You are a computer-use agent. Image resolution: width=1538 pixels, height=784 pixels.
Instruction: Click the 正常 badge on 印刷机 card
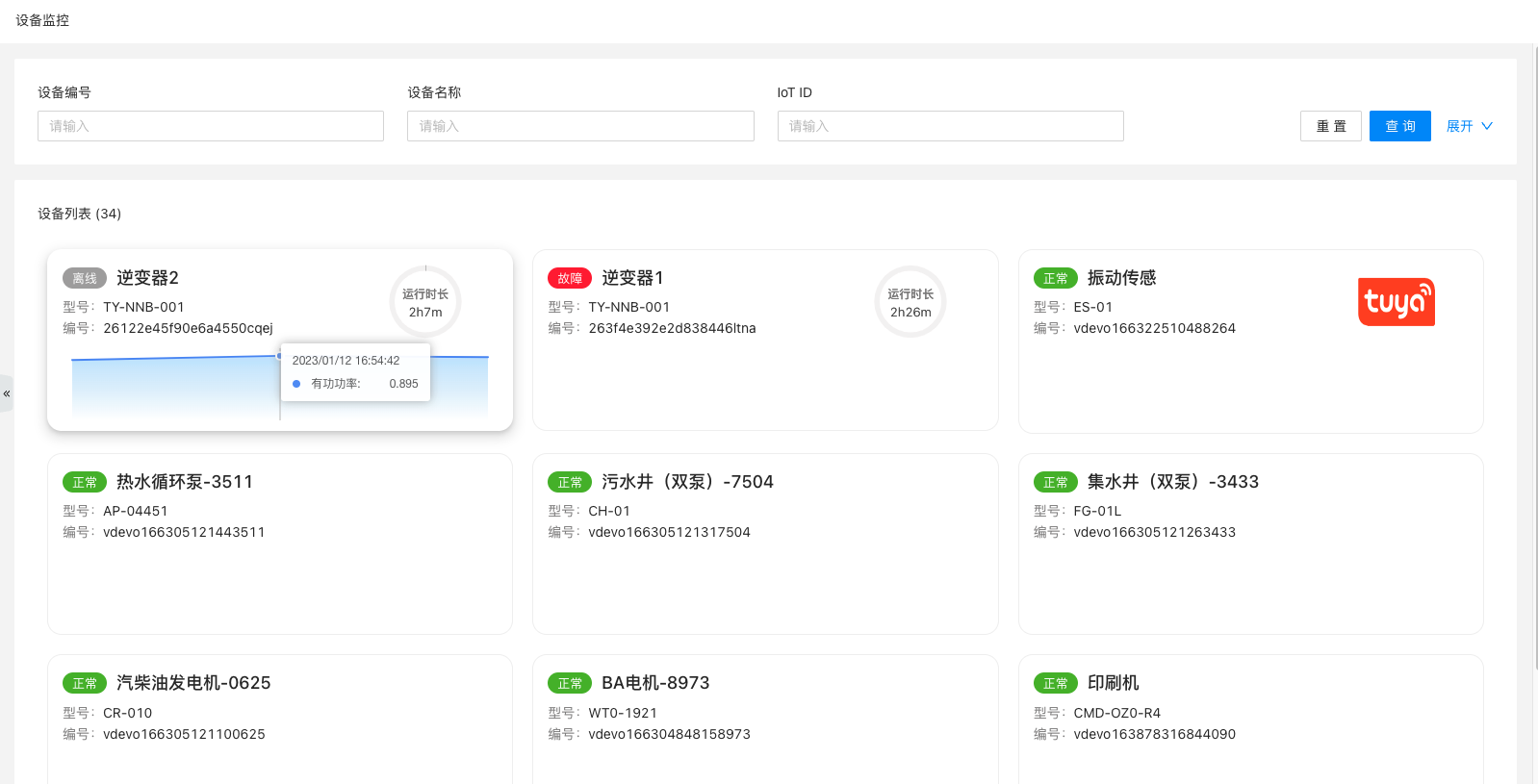pyautogui.click(x=1055, y=683)
